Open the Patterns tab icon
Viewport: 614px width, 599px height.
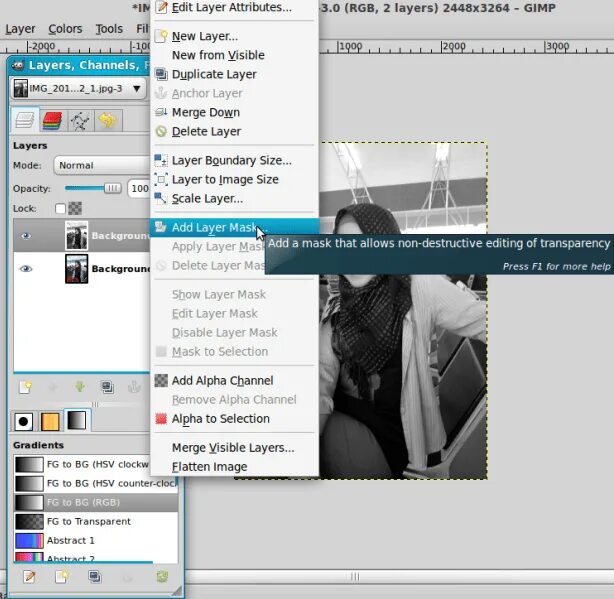tap(50, 421)
